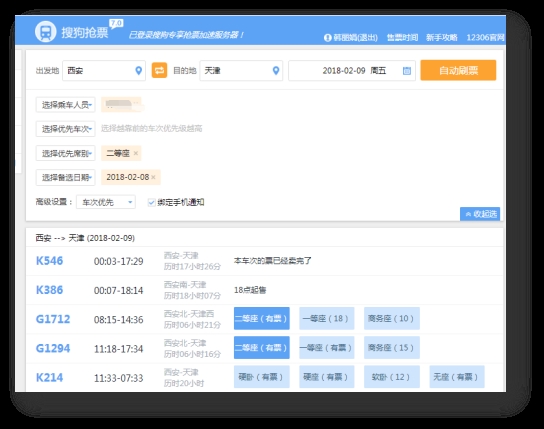544x429 pixels.
Task: Click the location pin in 目的地 field
Action: point(276,71)
